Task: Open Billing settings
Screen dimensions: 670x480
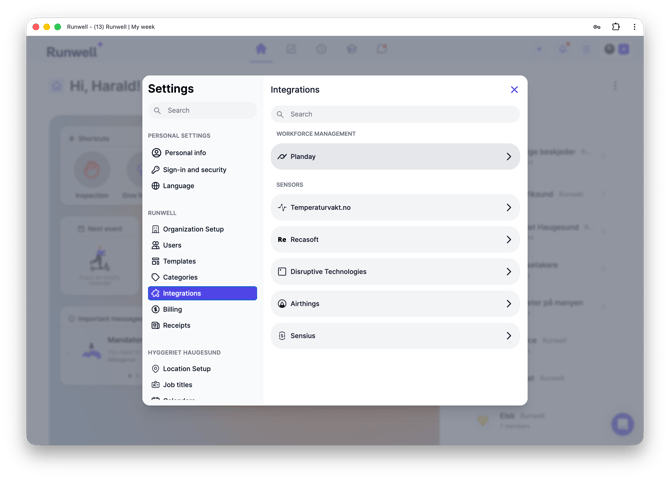Action: pyautogui.click(x=202, y=309)
